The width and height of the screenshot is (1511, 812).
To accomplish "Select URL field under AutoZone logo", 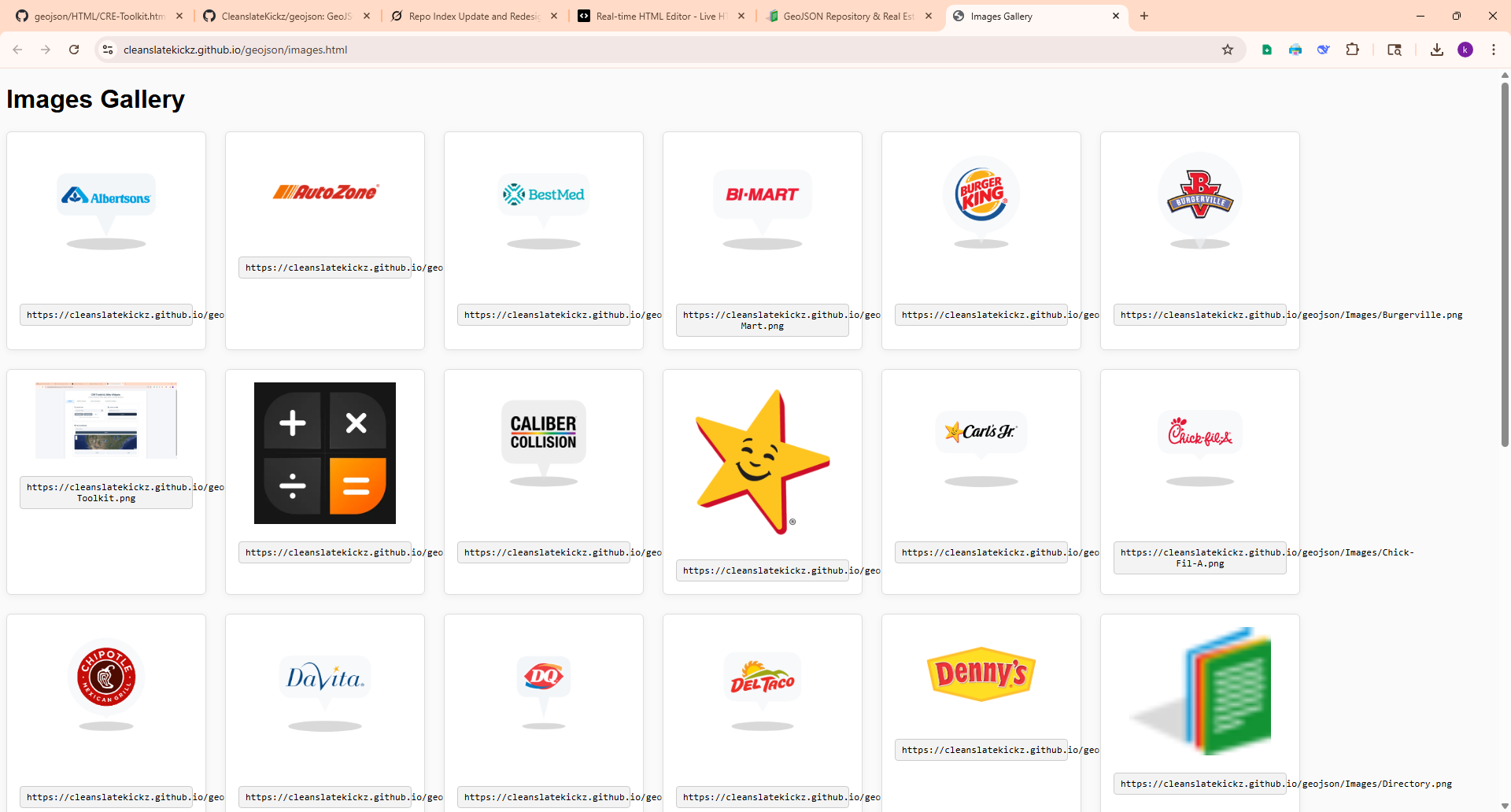I will 325,268.
